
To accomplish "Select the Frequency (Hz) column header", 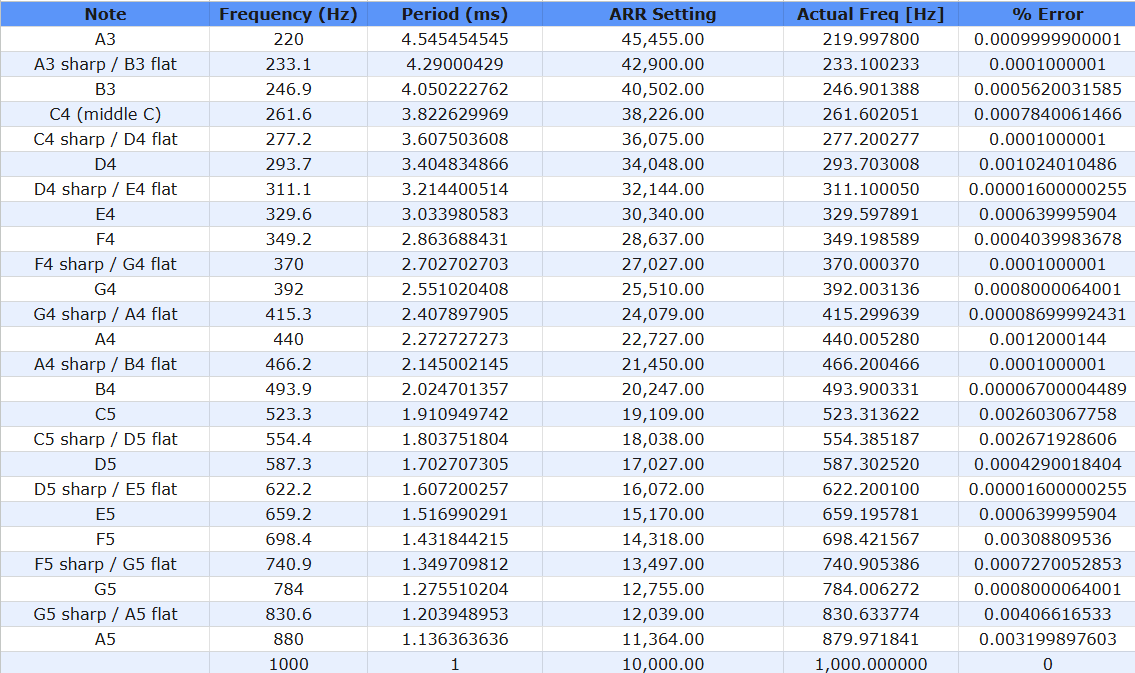I will pos(288,14).
